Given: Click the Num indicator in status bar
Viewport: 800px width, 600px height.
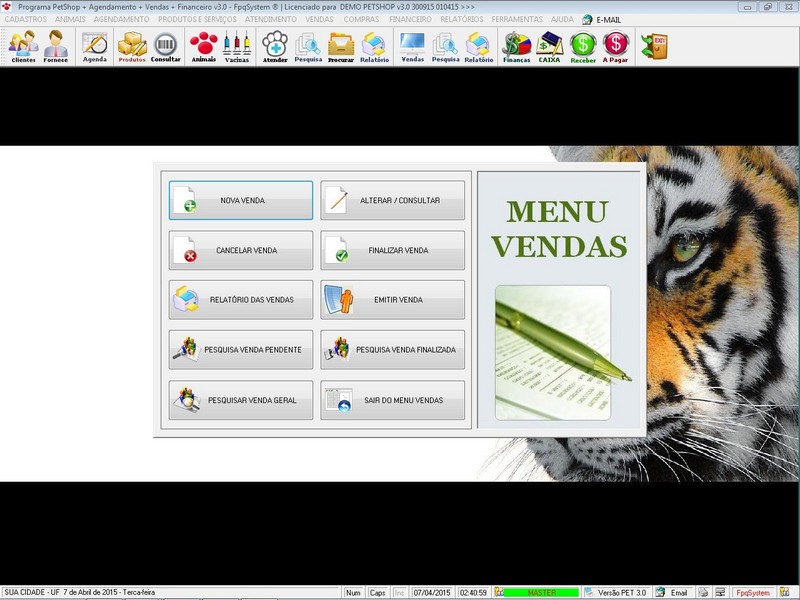Looking at the screenshot, I should pos(353,592).
